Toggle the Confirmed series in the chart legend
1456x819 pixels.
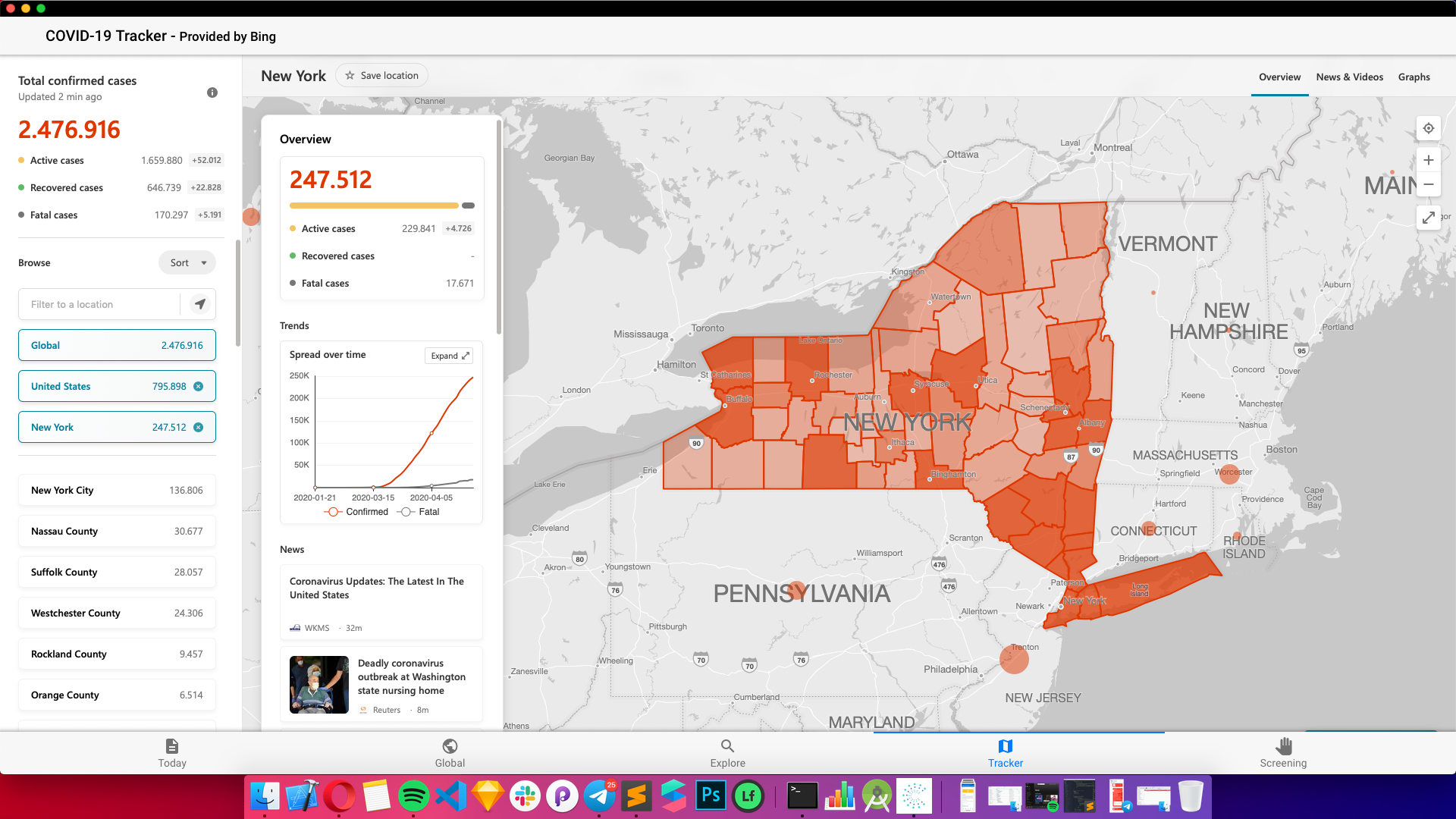(x=356, y=512)
